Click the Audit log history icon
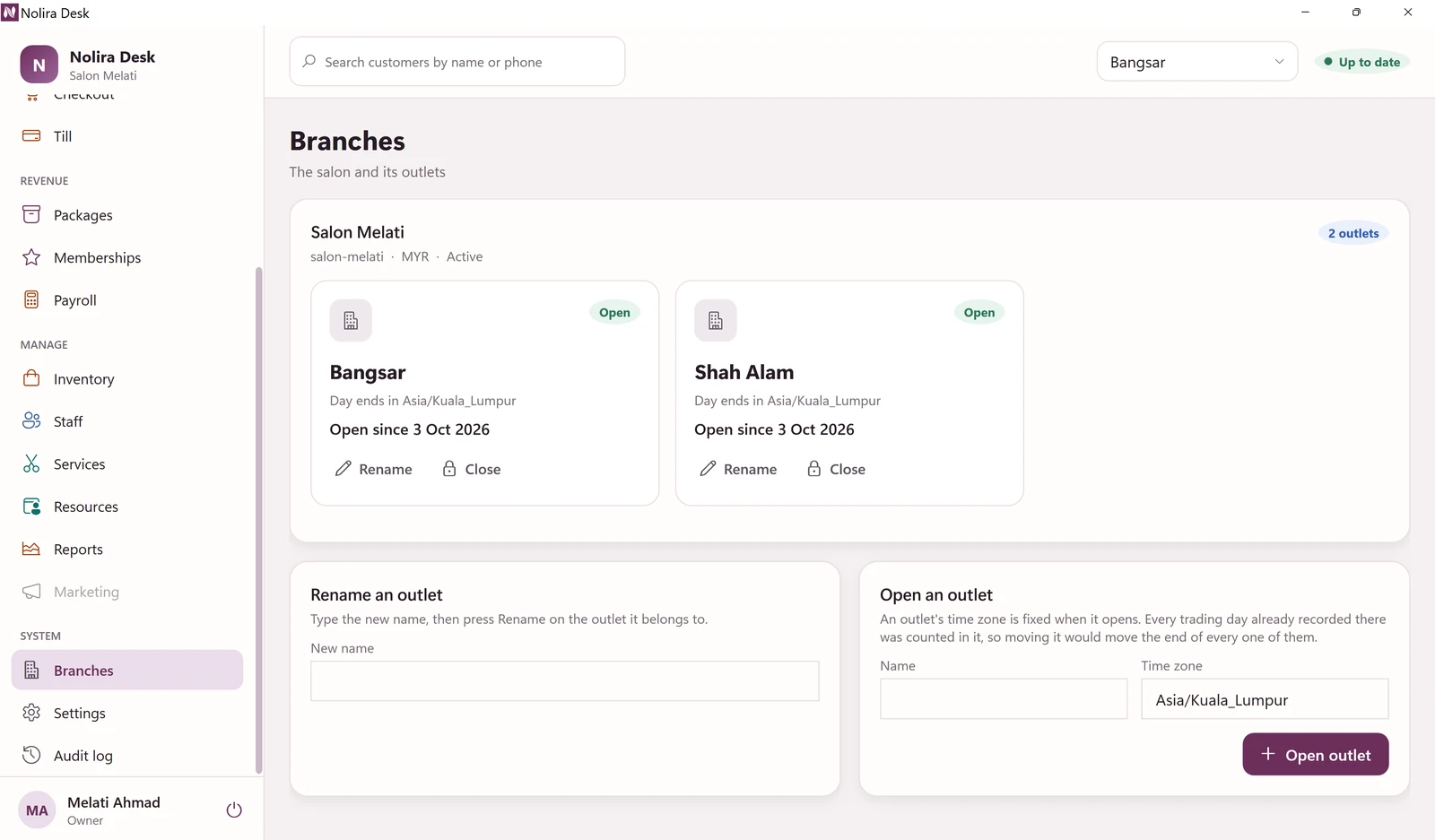1435x840 pixels. (x=31, y=755)
